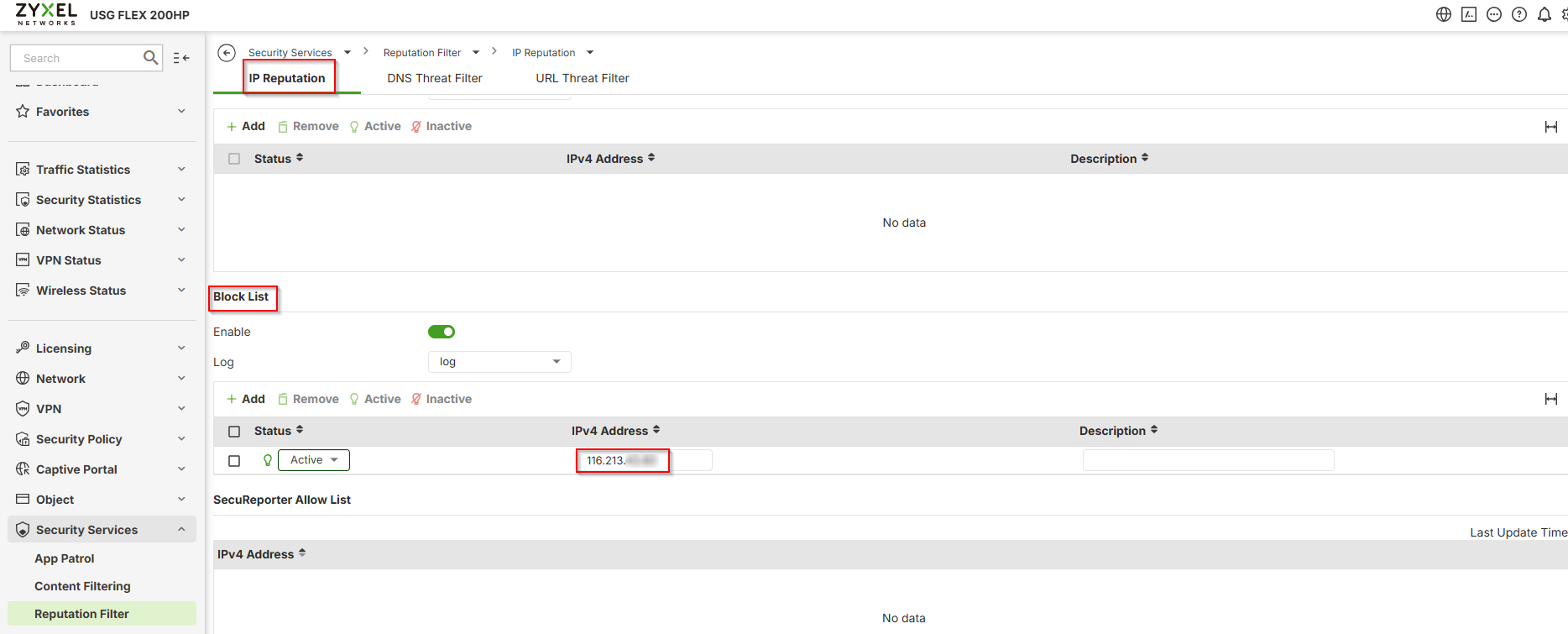Image resolution: width=1568 pixels, height=634 pixels.
Task: Expand the Licensing chevron
Action: [181, 348]
